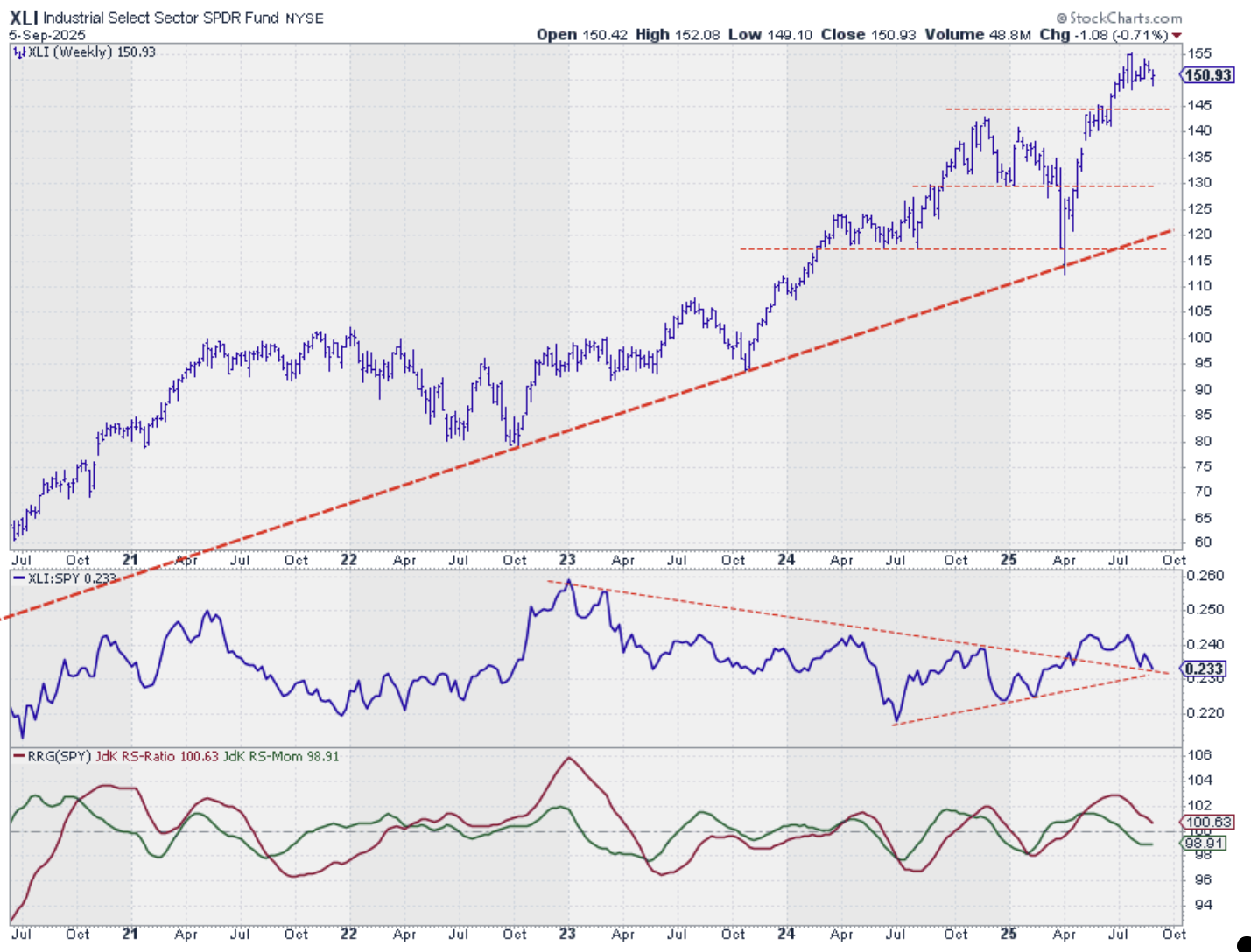The image size is (1251, 952).
Task: Click the NYSE exchange label
Action: click(x=305, y=18)
